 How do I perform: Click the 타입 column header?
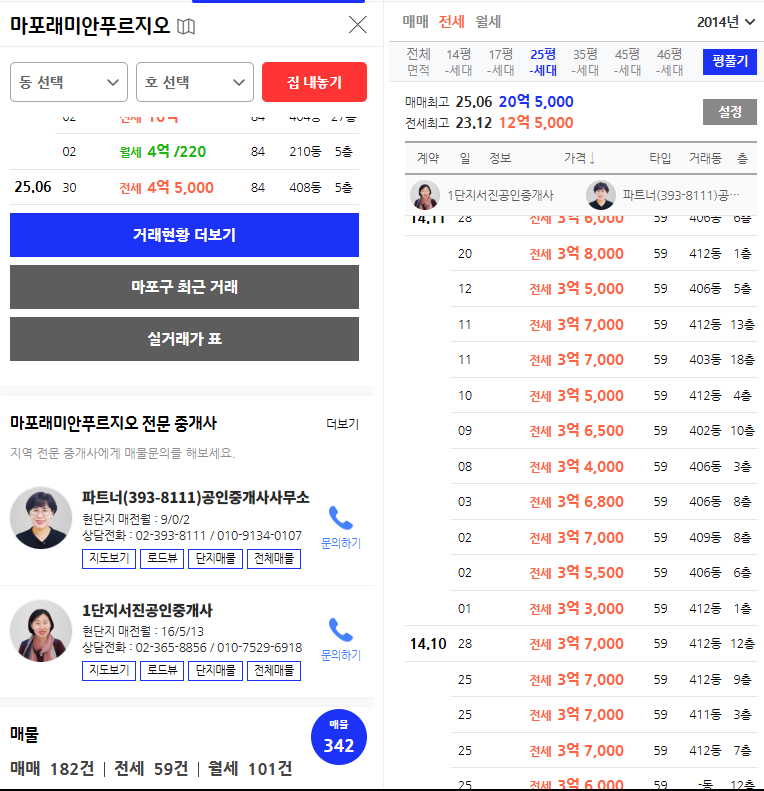tap(660, 158)
